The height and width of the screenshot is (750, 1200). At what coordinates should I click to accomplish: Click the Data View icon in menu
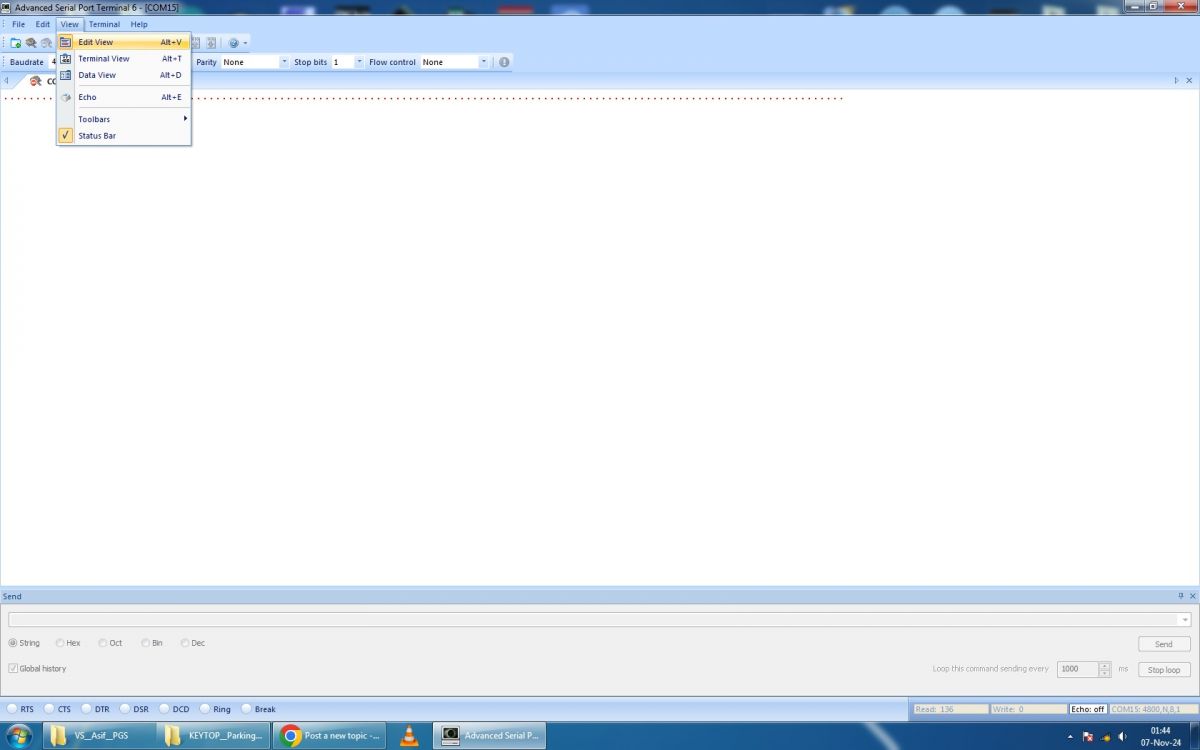66,75
